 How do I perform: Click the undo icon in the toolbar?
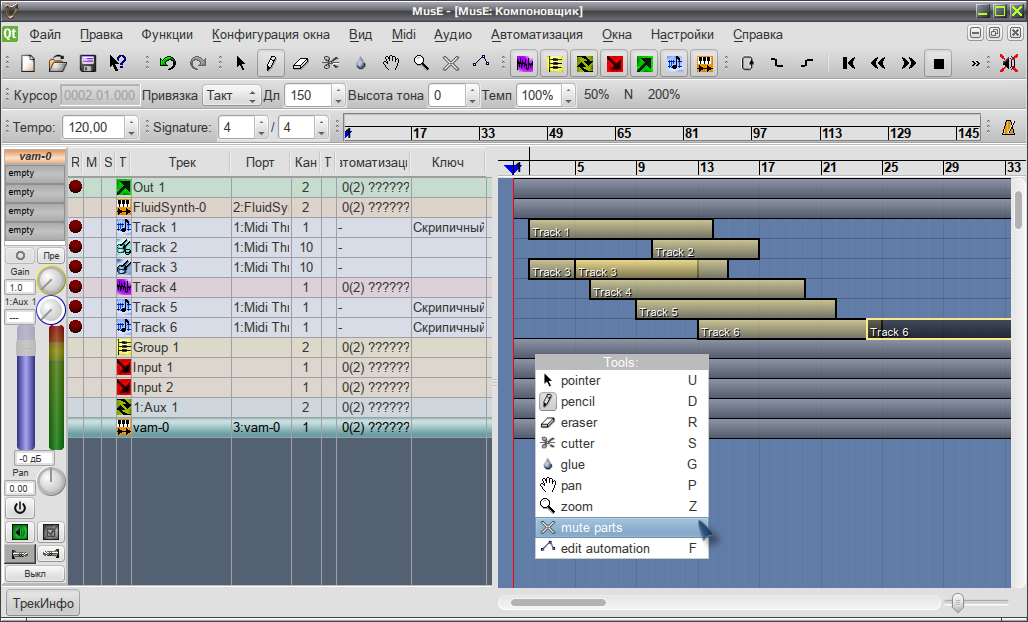(x=168, y=64)
